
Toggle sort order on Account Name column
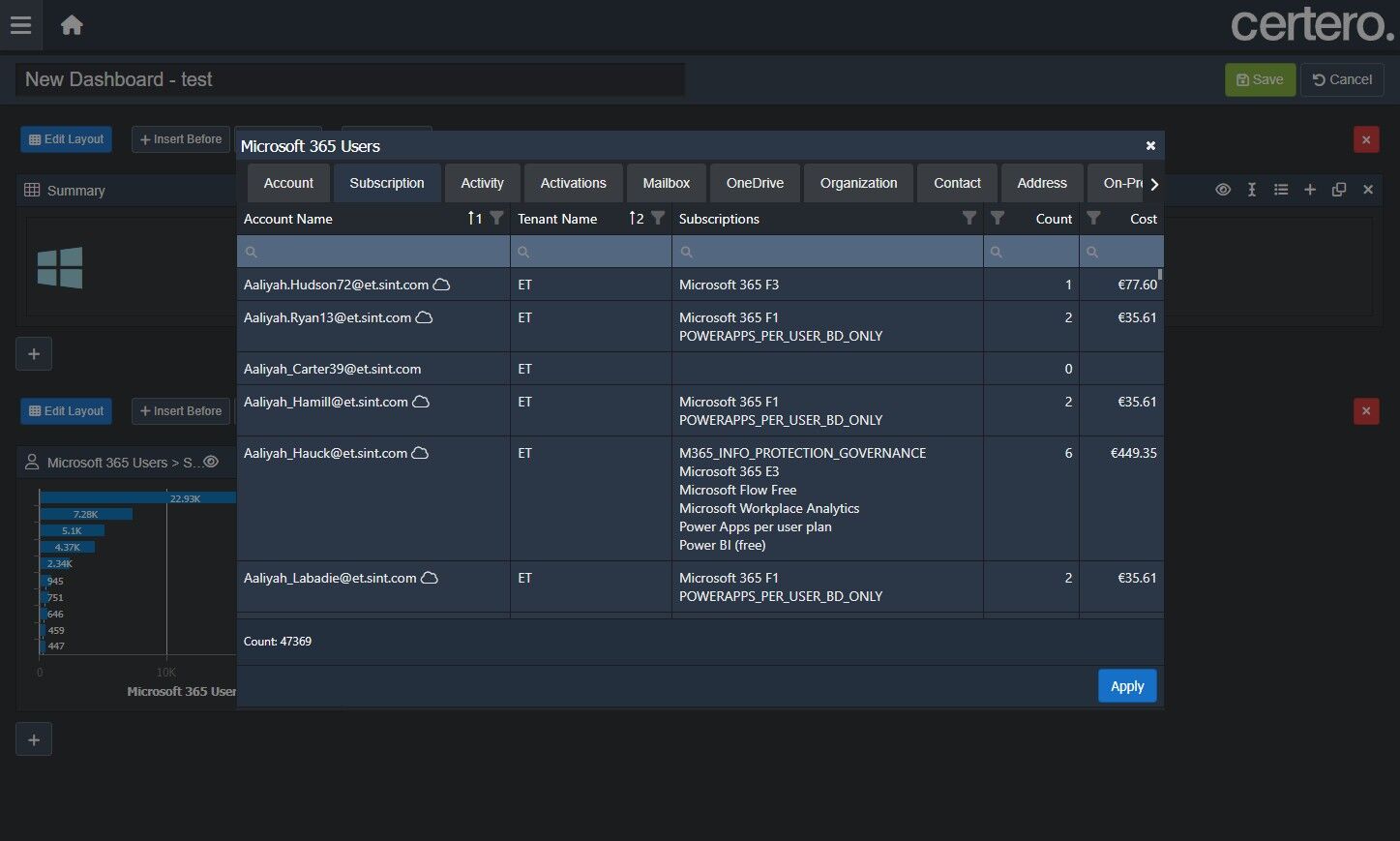(x=474, y=219)
